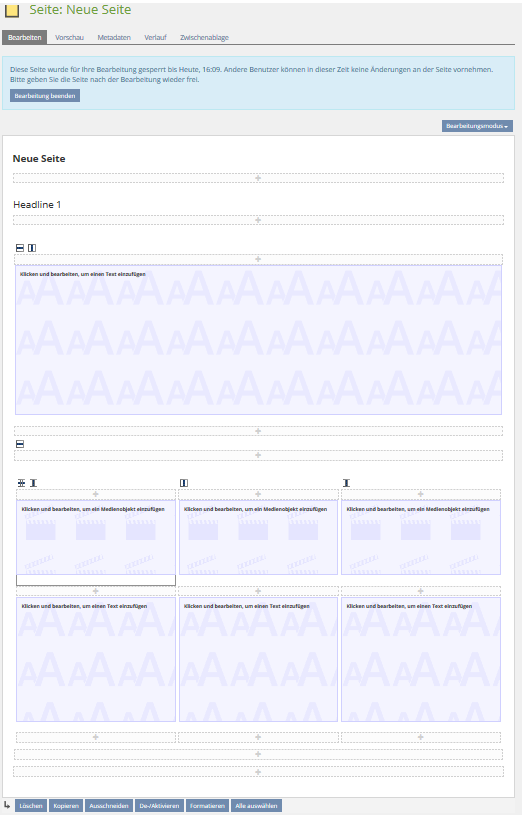Select the column icon above the large text block
This screenshot has height=815, width=522.
[32, 248]
